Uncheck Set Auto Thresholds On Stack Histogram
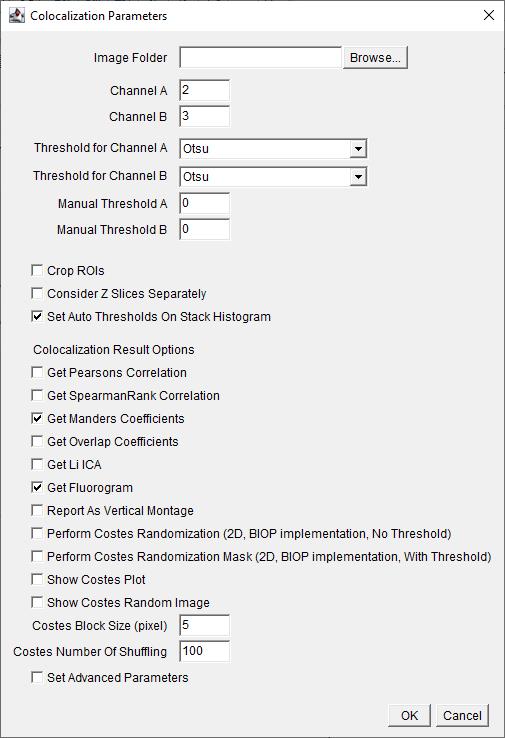The height and width of the screenshot is (738, 505). [37, 317]
